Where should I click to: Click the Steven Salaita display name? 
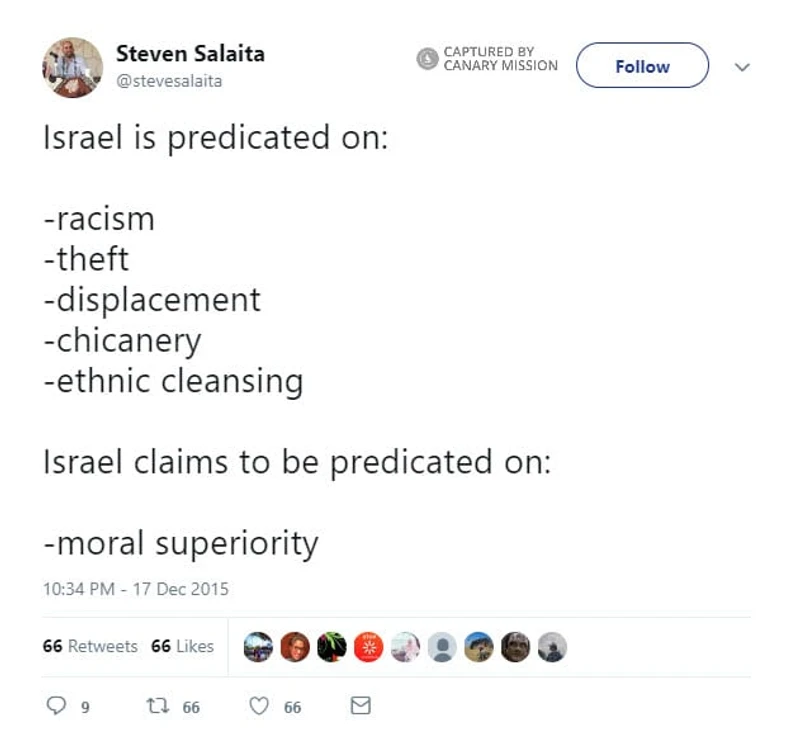(191, 55)
